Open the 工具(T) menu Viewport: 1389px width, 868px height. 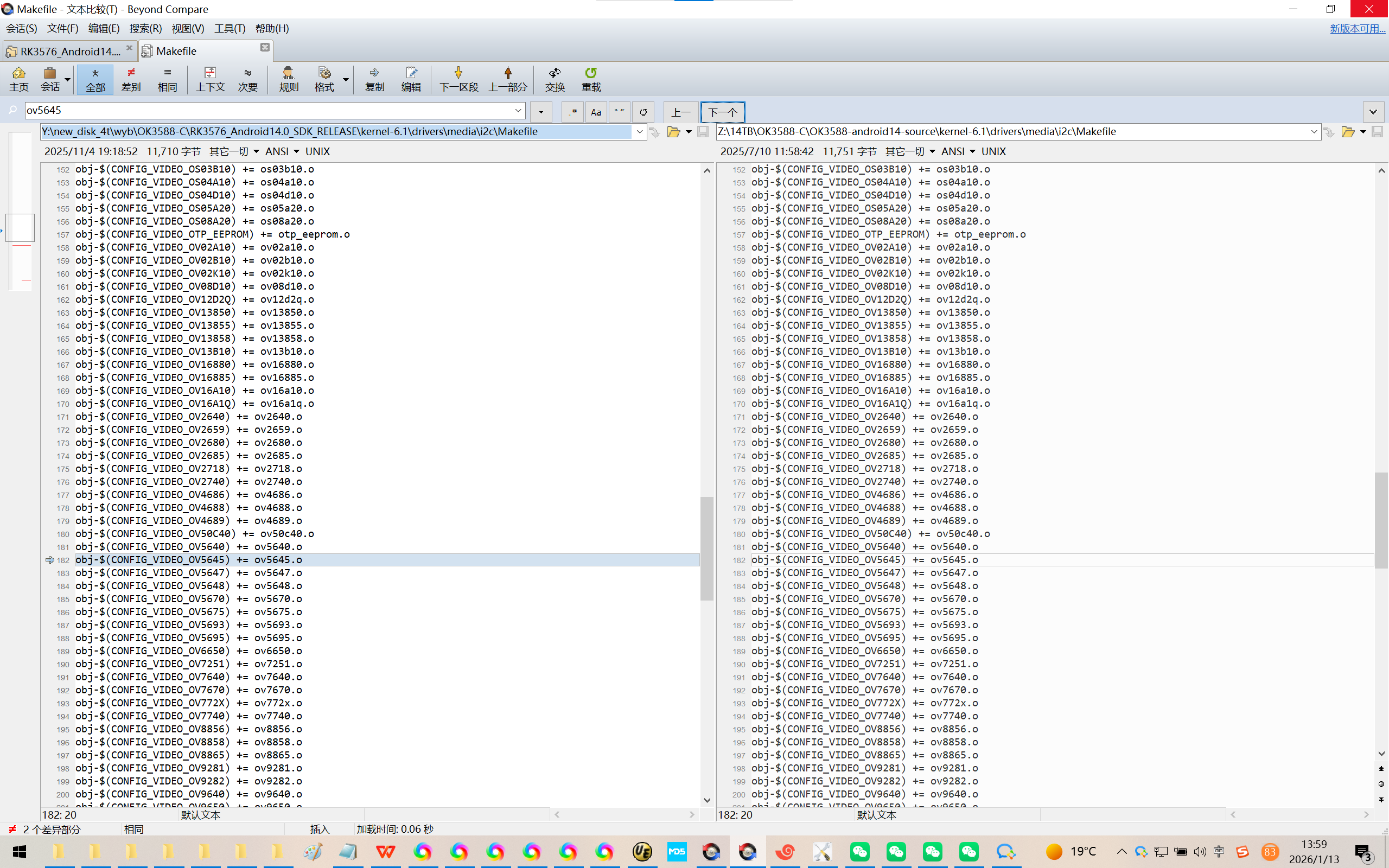230,29
